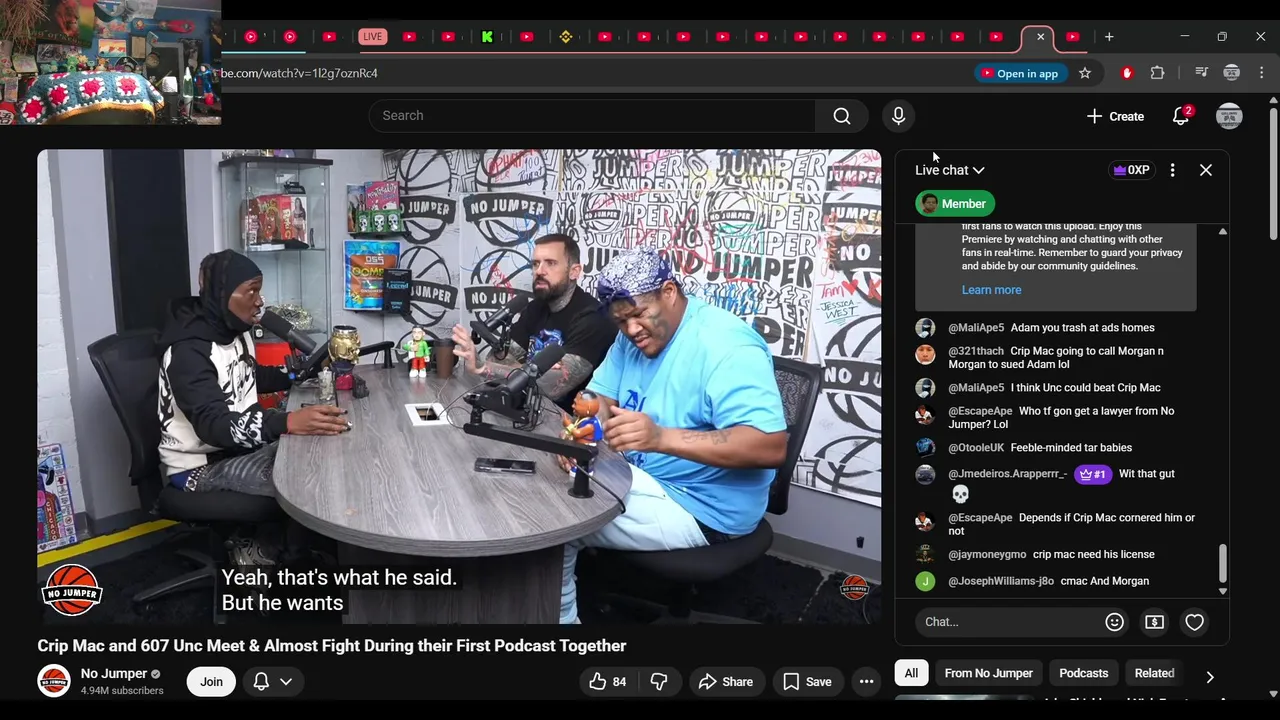Image resolution: width=1280 pixels, height=720 pixels.
Task: Open live chat three-dot options
Action: pos(1172,170)
